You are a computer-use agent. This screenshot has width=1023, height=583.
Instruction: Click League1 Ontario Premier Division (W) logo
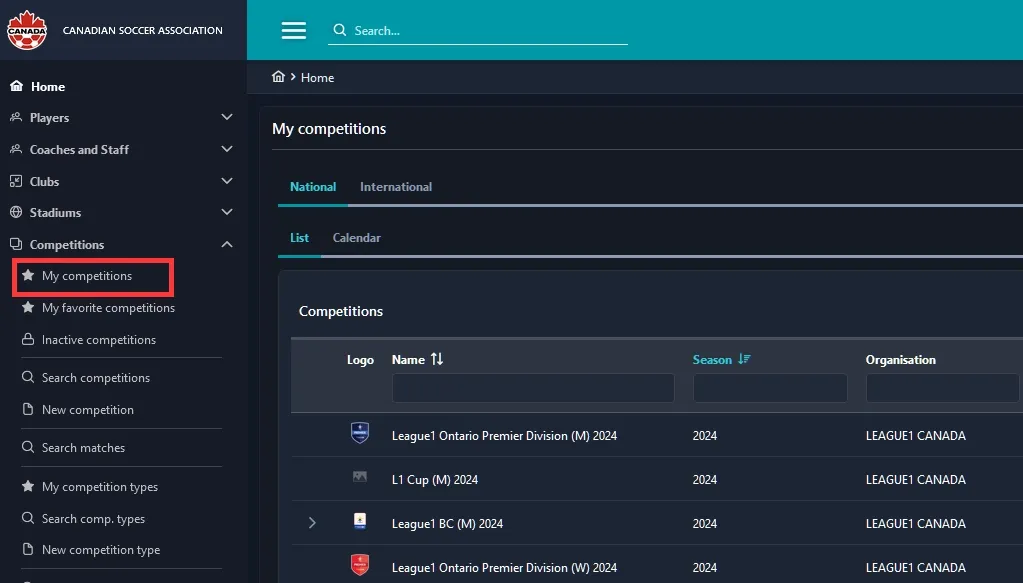[360, 565]
